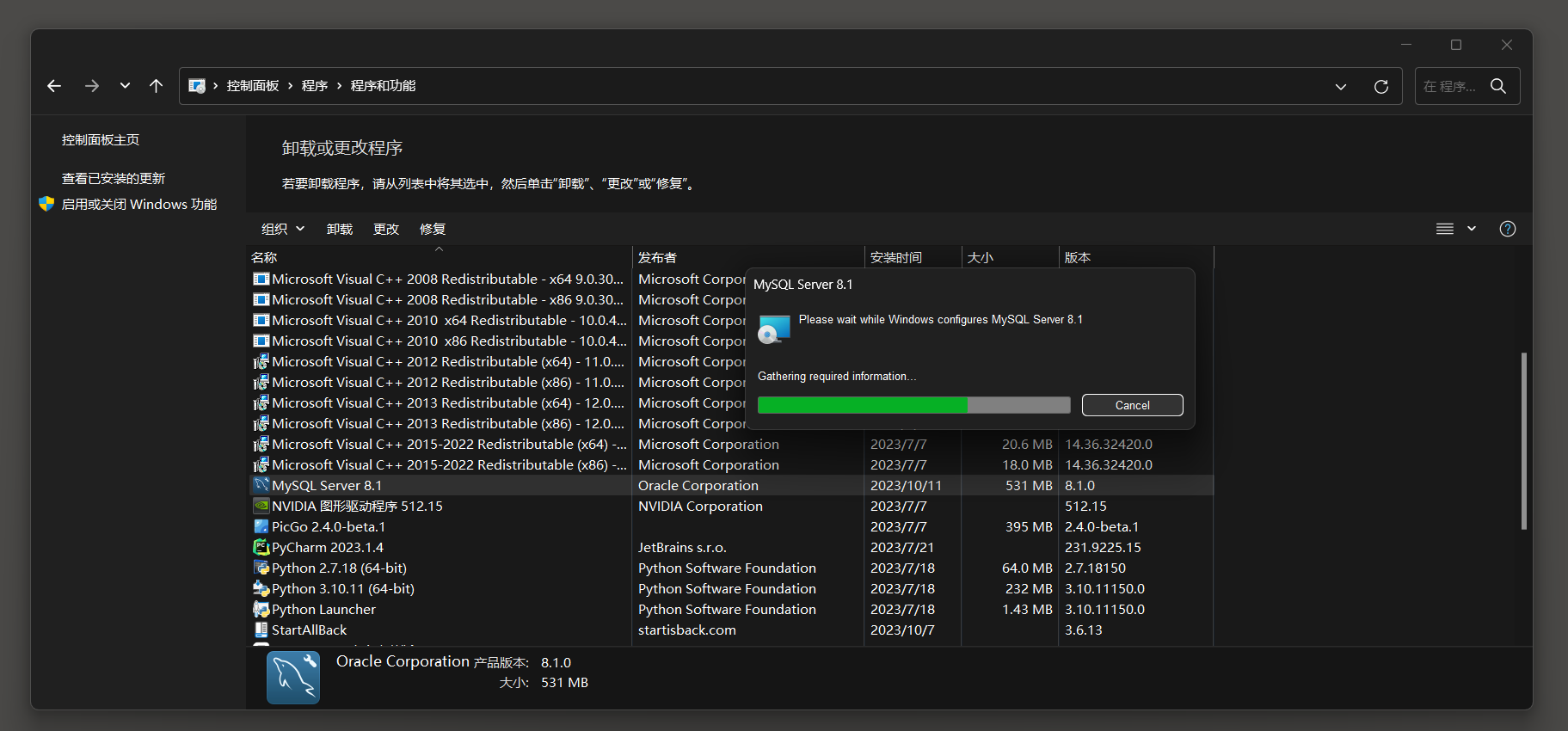The height and width of the screenshot is (731, 1568).
Task: Select 'startisback.com' publisher cell
Action: [687, 630]
